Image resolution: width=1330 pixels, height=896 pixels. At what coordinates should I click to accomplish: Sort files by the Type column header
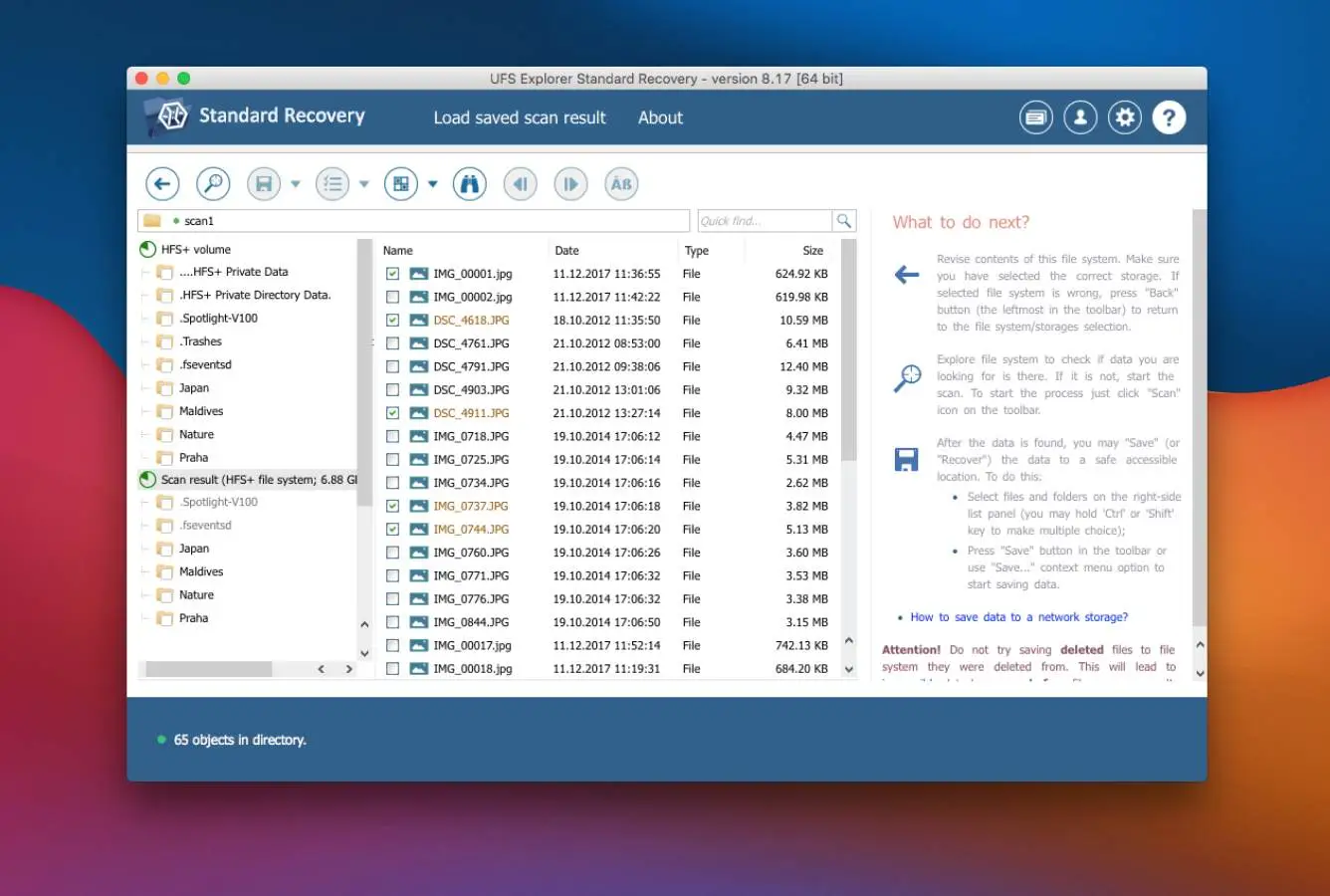point(697,251)
